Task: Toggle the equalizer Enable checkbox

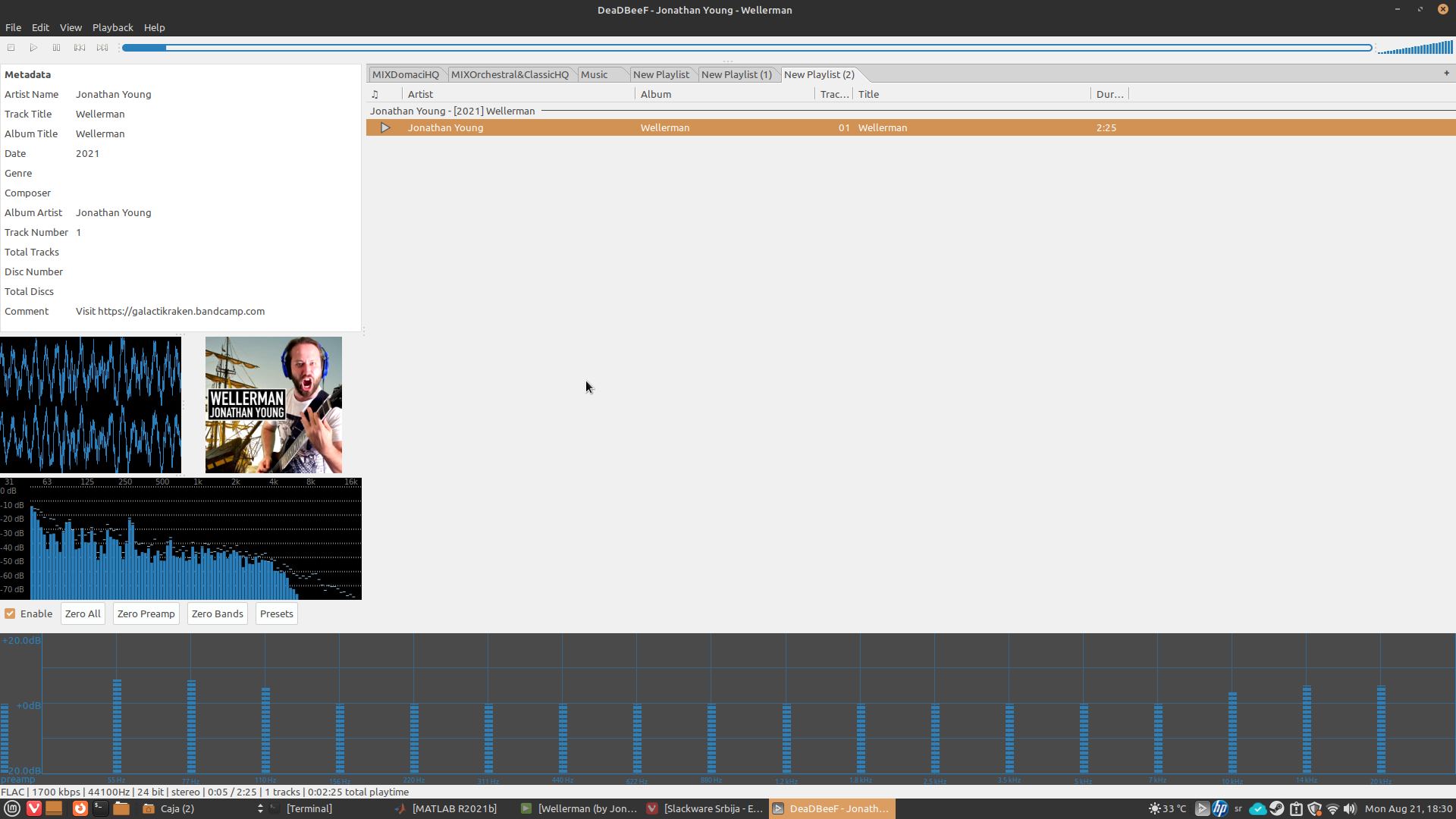Action: click(10, 613)
